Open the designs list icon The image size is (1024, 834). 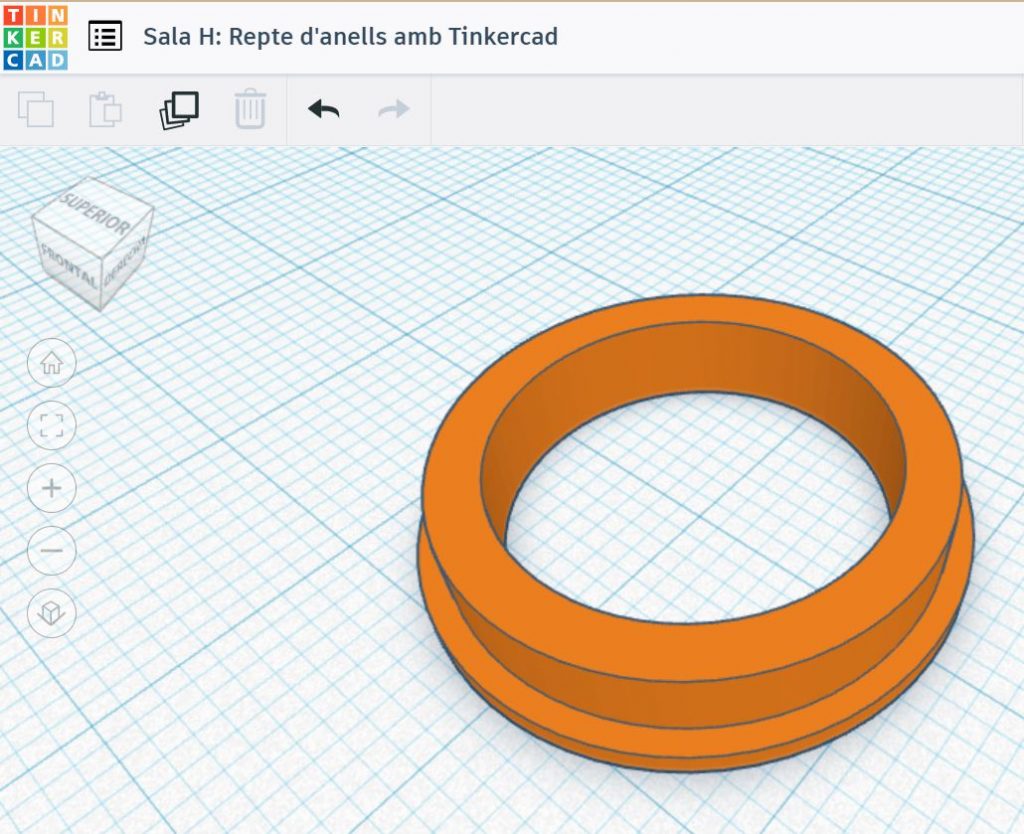pos(105,37)
